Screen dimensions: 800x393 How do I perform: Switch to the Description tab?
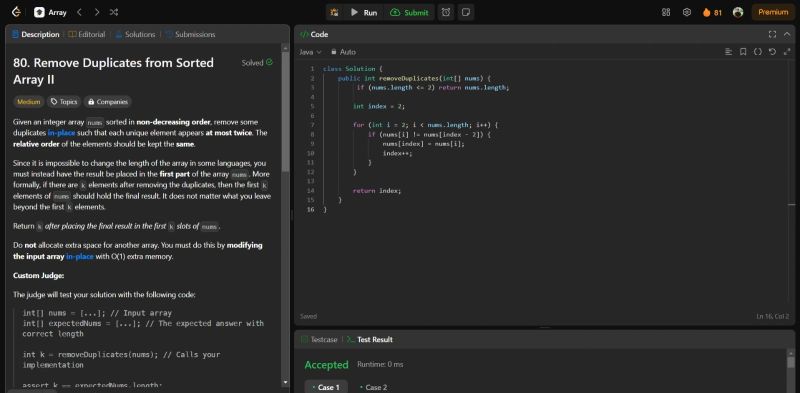36,34
